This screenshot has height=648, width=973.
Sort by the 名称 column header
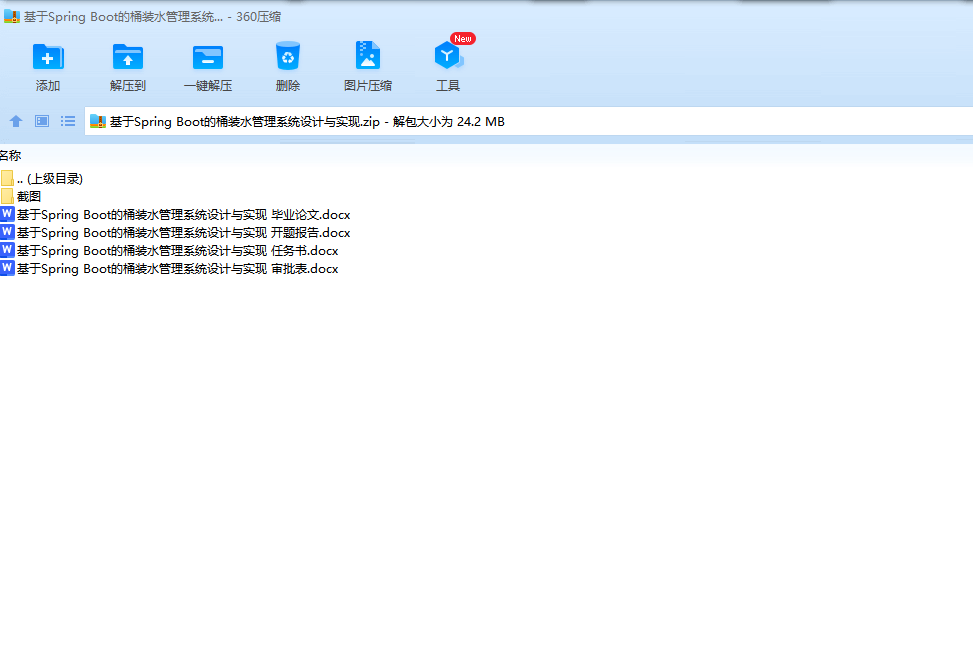coord(11,156)
